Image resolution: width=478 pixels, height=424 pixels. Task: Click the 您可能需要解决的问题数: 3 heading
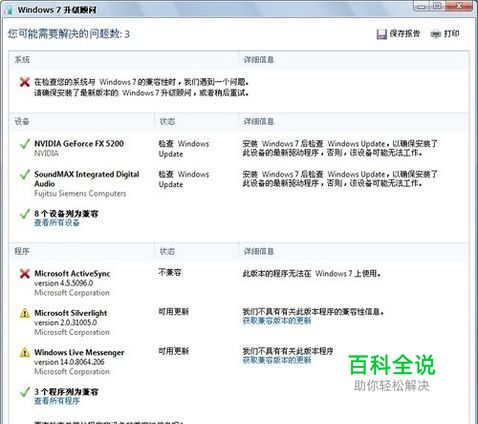click(69, 34)
